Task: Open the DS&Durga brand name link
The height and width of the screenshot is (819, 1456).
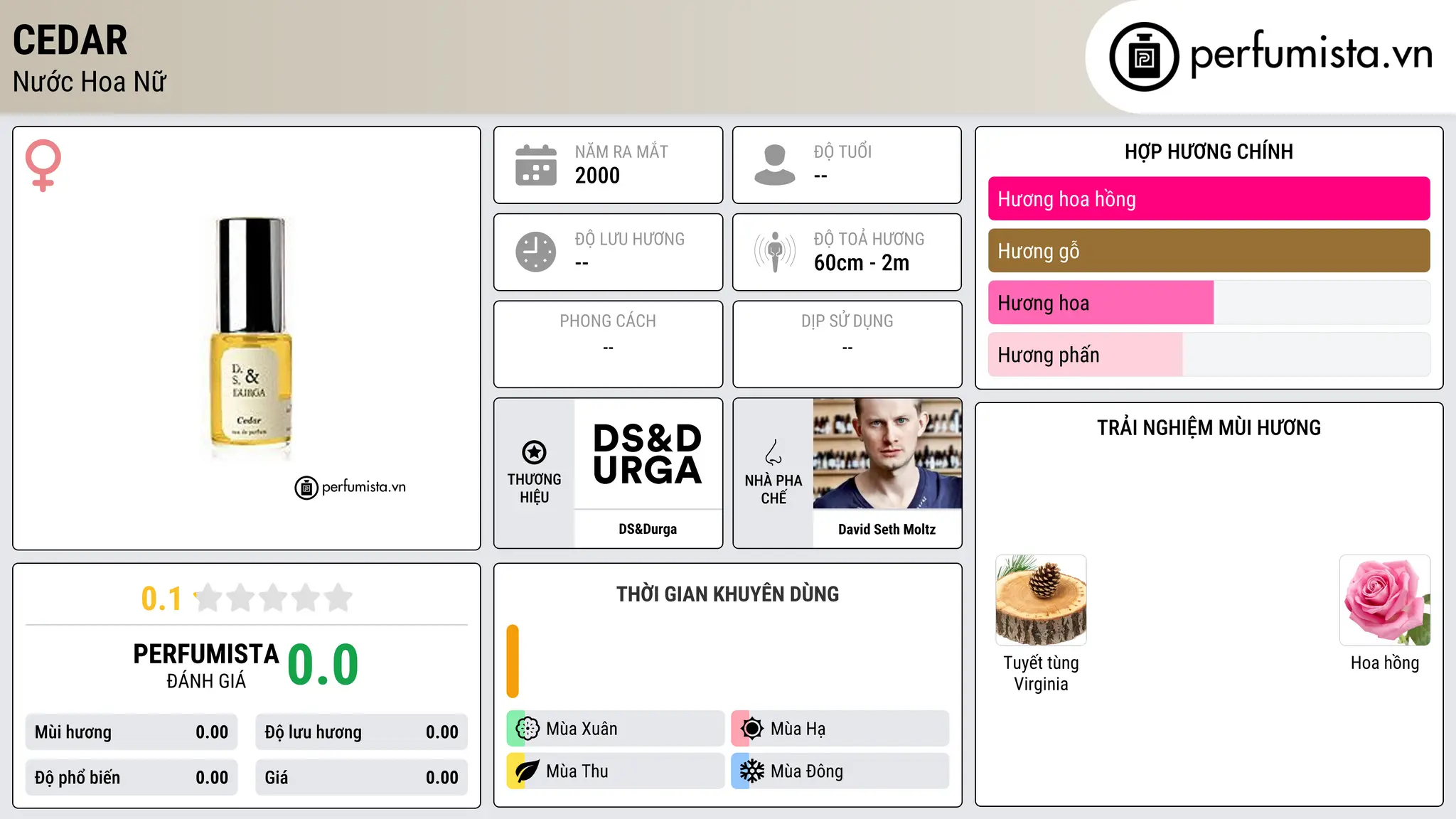Action: click(x=648, y=529)
